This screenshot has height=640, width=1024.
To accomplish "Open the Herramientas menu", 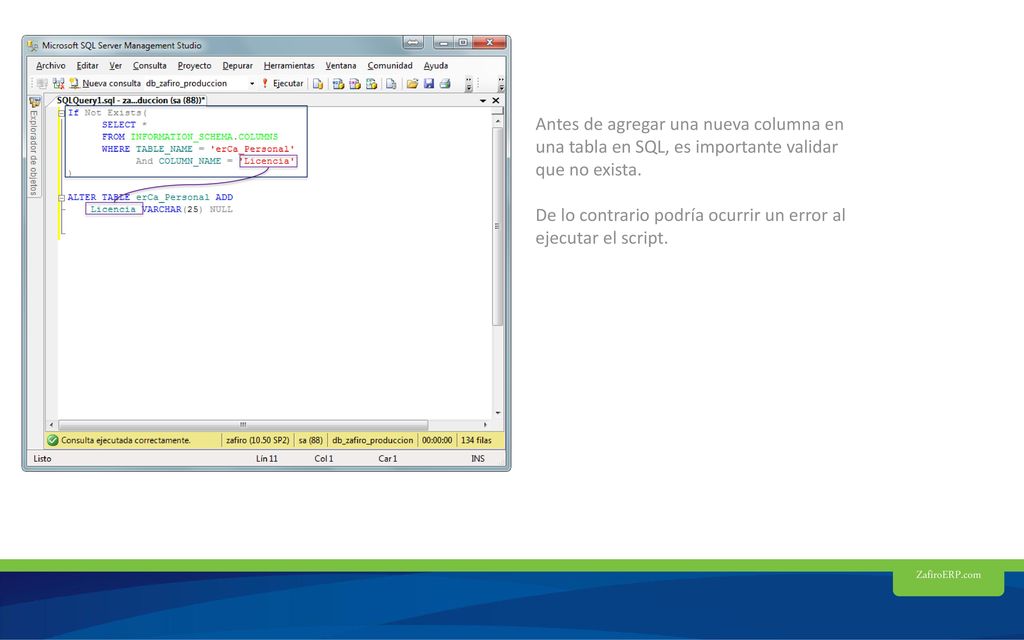I will click(289, 65).
